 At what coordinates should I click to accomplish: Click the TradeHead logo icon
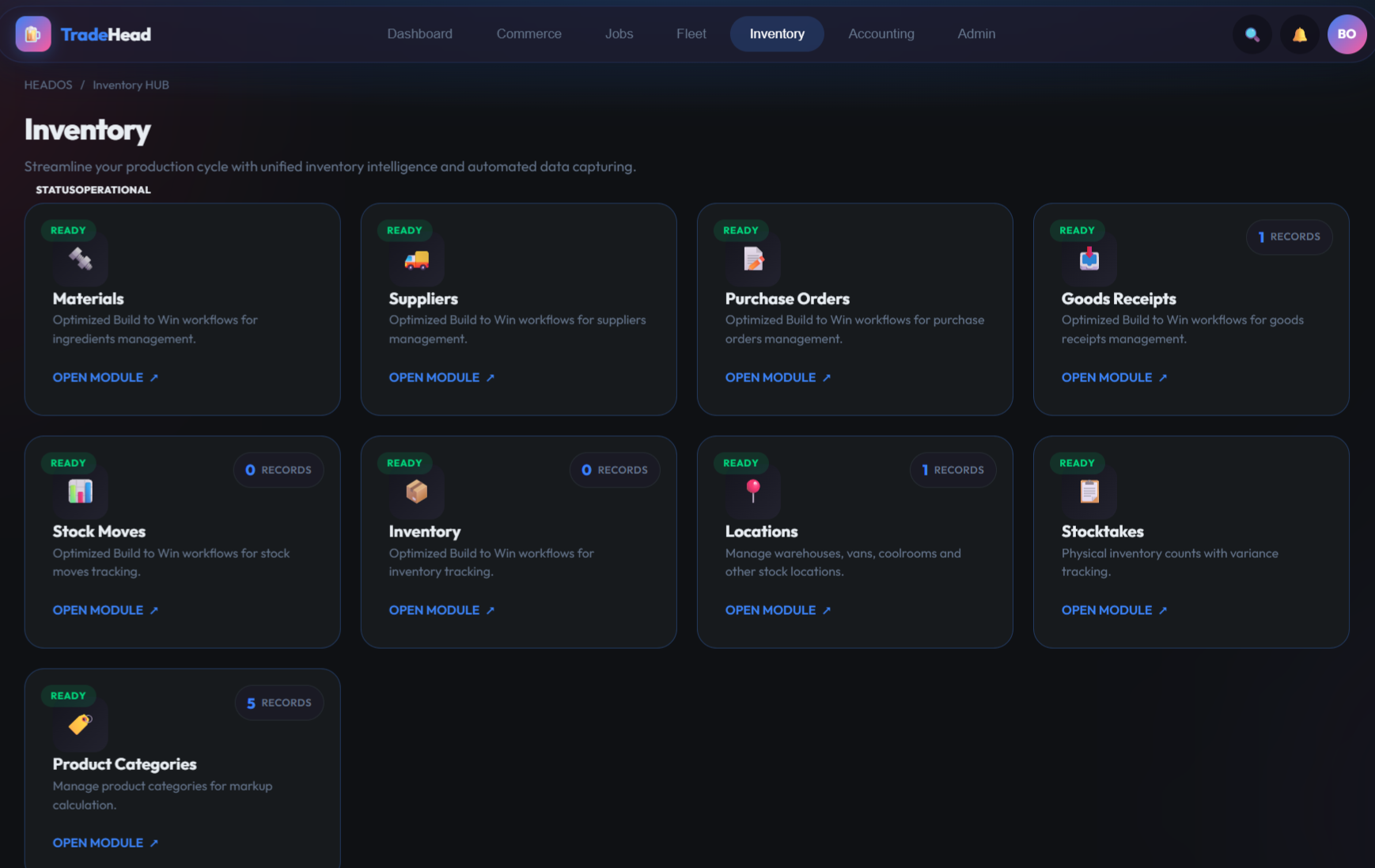tap(33, 34)
